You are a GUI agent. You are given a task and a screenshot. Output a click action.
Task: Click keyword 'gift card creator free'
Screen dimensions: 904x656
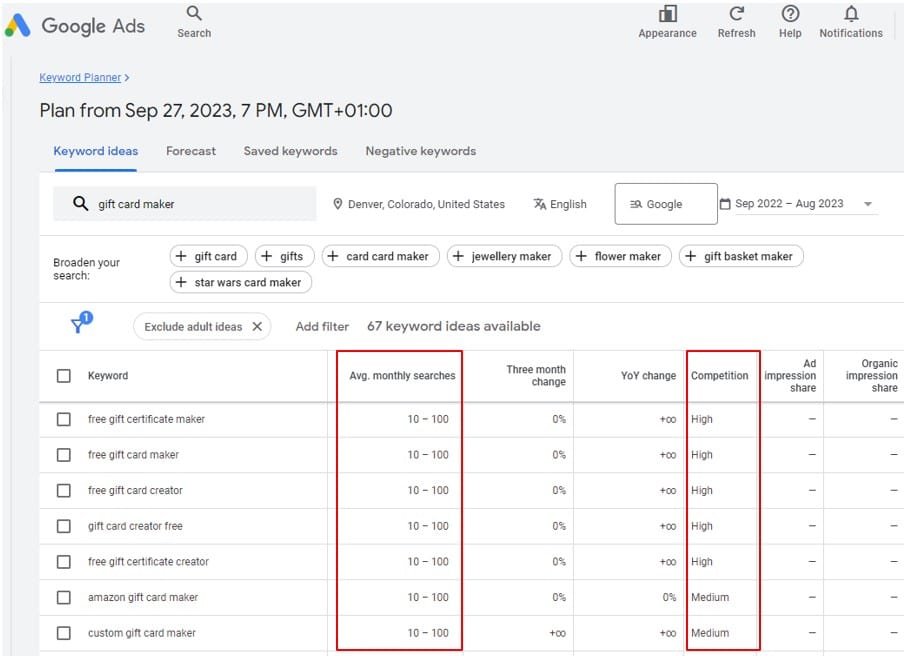[135, 526]
